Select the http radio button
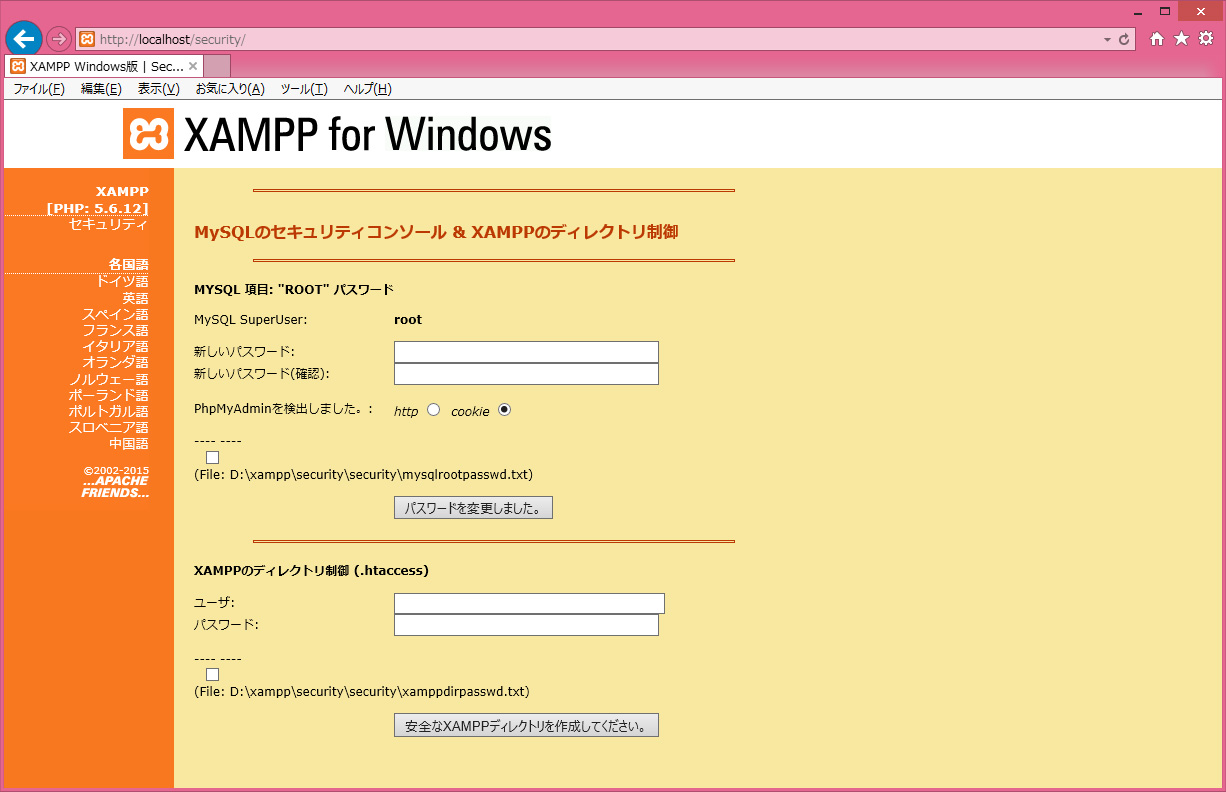The height and width of the screenshot is (792, 1226). tap(433, 410)
